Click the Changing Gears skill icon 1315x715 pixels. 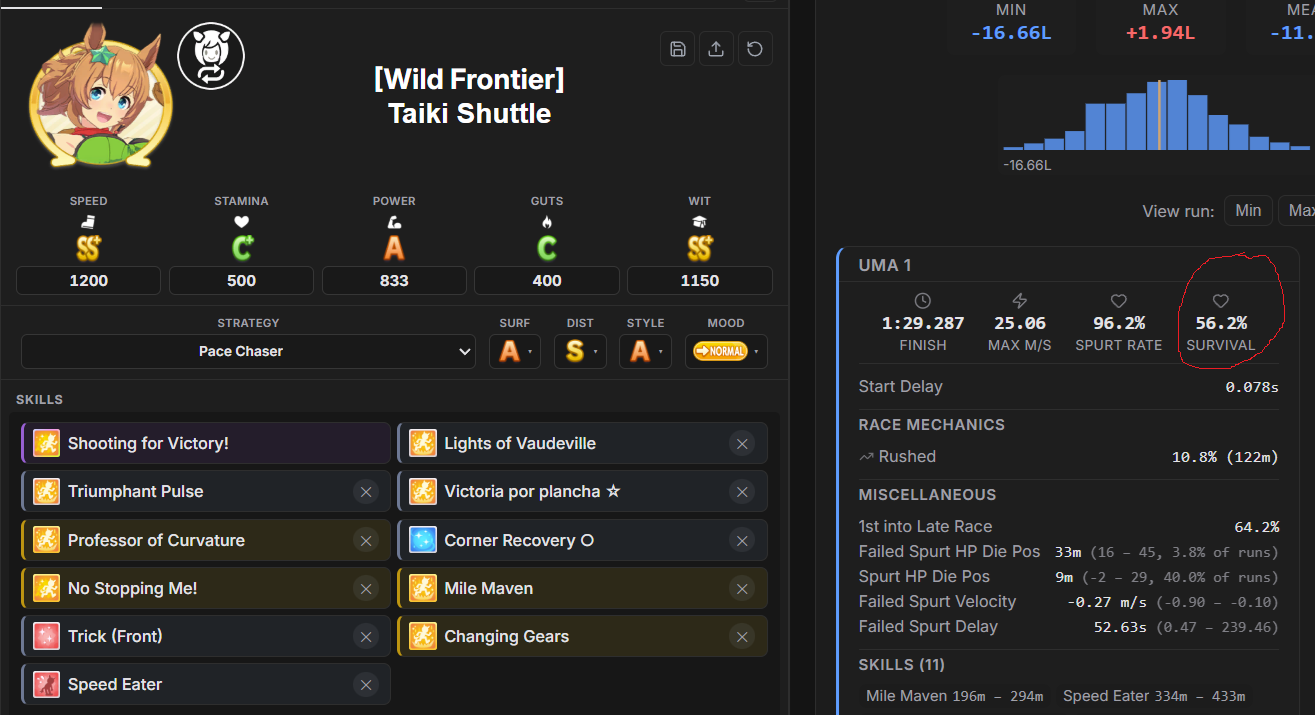click(x=423, y=636)
